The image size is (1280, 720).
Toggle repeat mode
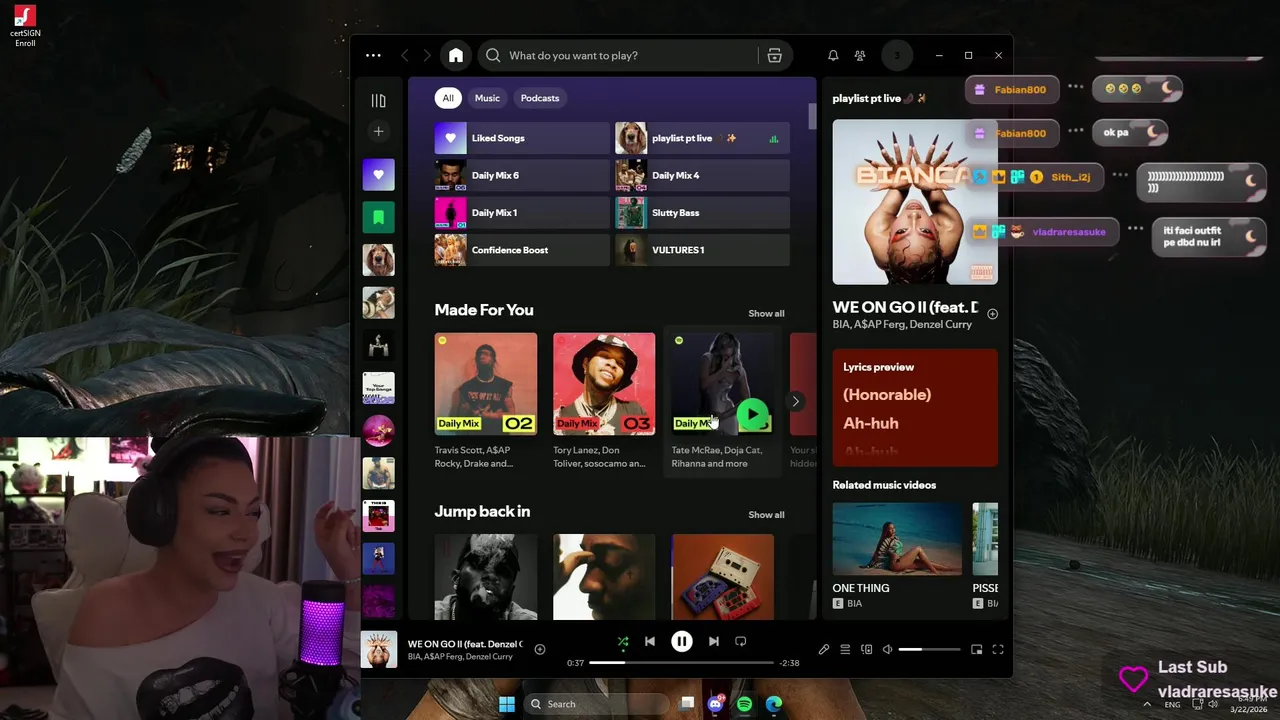(x=741, y=641)
